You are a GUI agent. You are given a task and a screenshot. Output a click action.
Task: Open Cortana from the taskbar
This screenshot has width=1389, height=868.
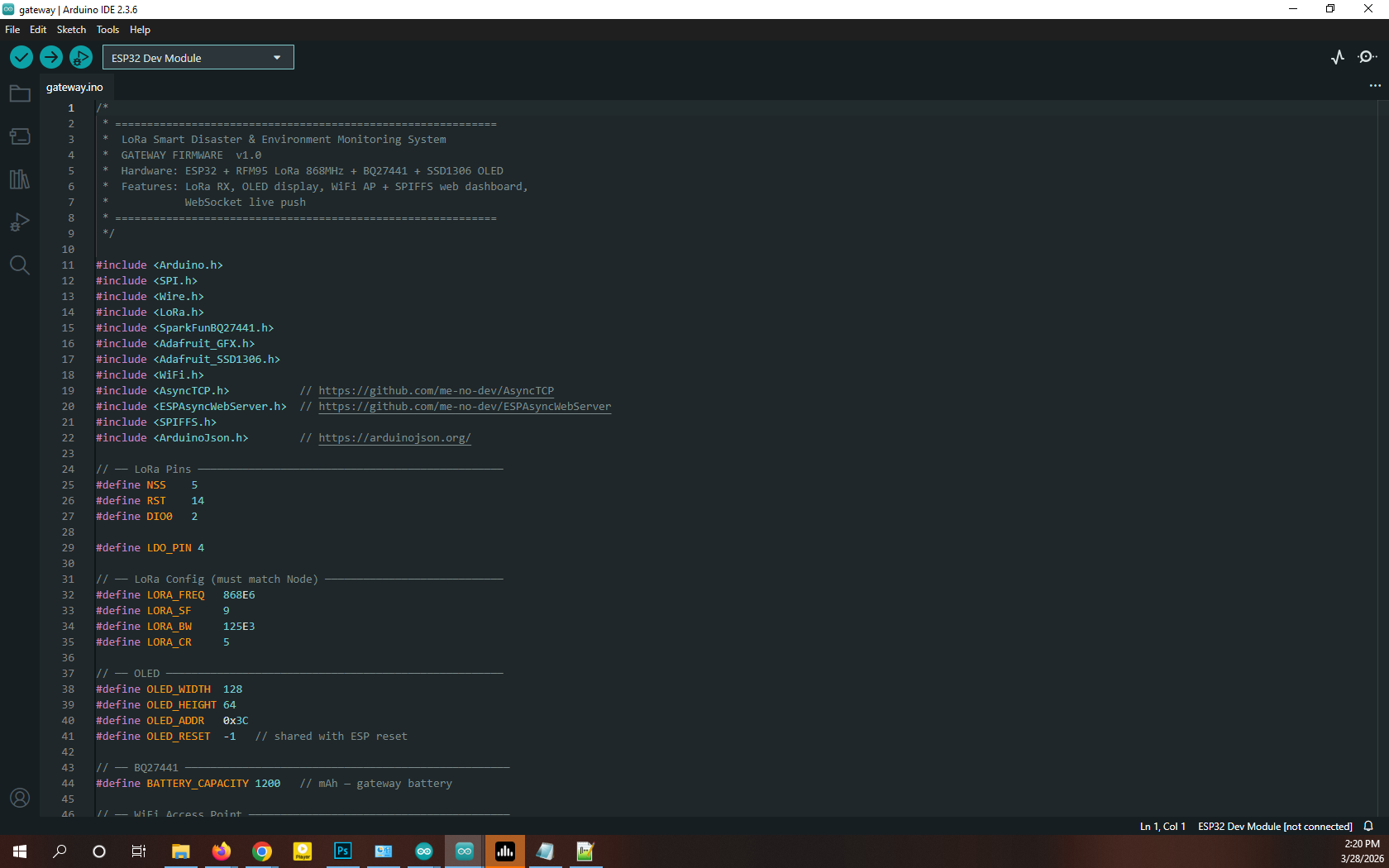tap(99, 851)
